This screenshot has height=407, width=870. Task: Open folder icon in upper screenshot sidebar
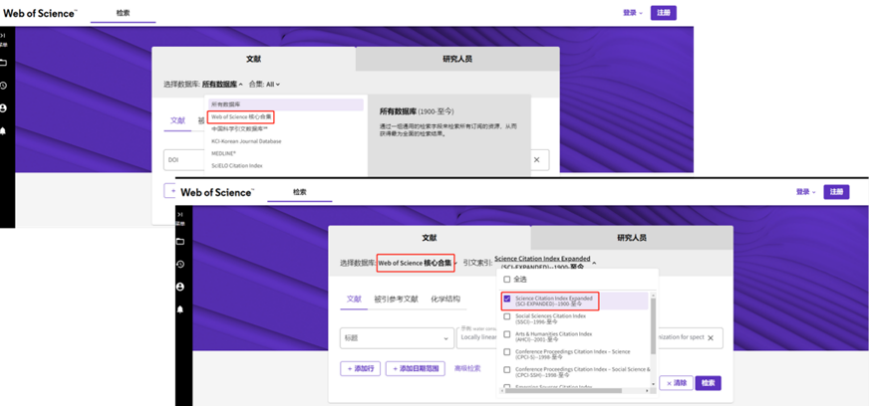[x=3, y=63]
